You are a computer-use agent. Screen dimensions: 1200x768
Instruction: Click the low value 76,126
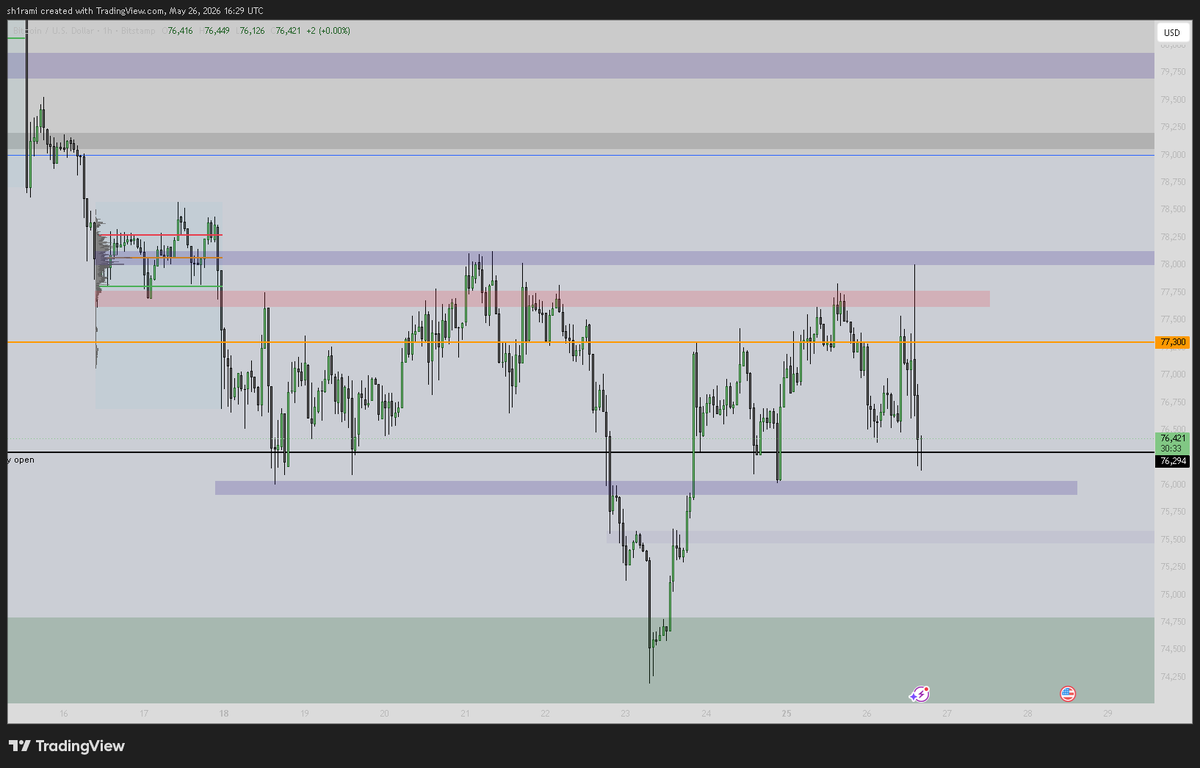[253, 31]
